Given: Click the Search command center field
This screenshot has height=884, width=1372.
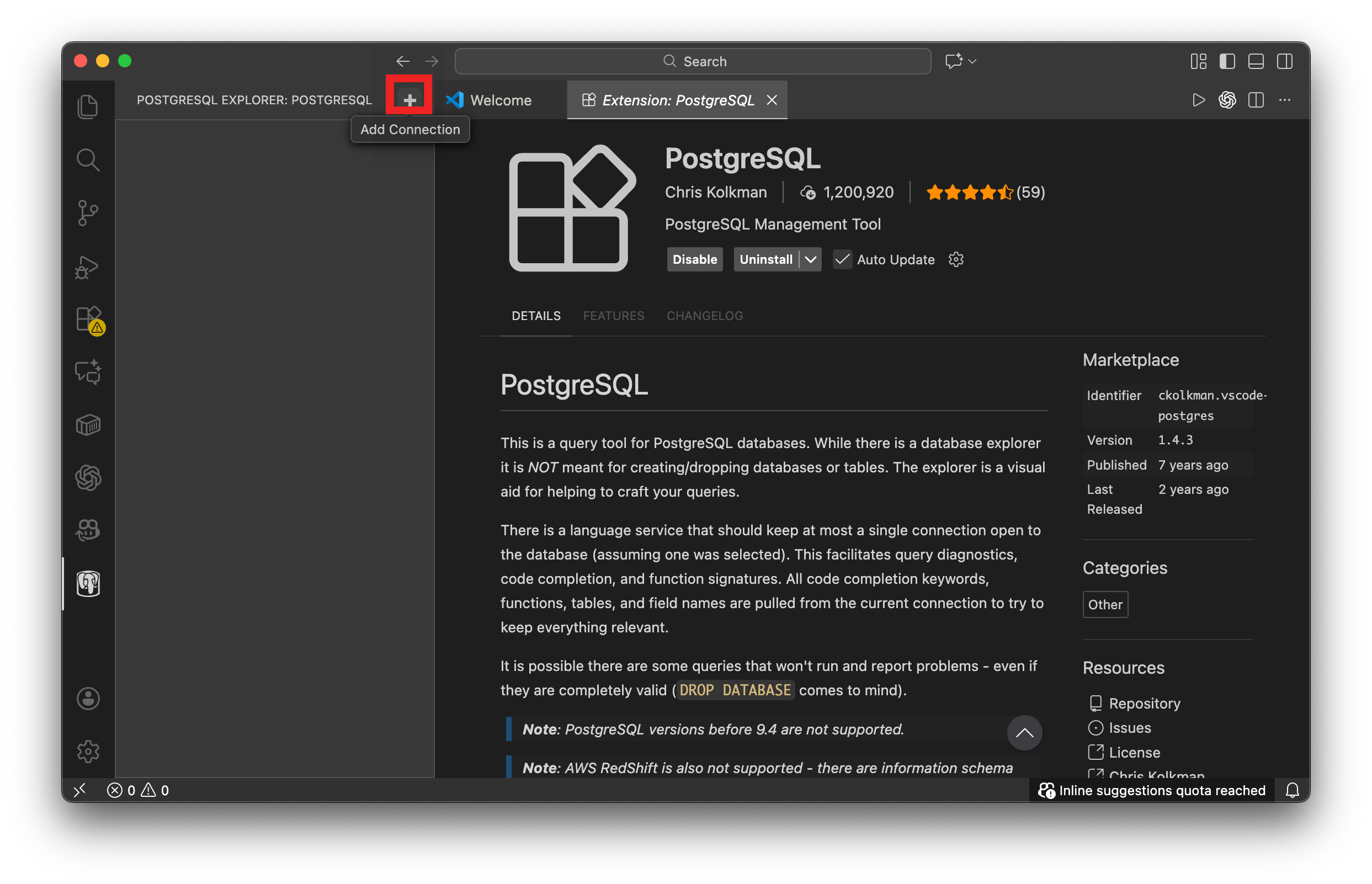Looking at the screenshot, I should point(692,61).
